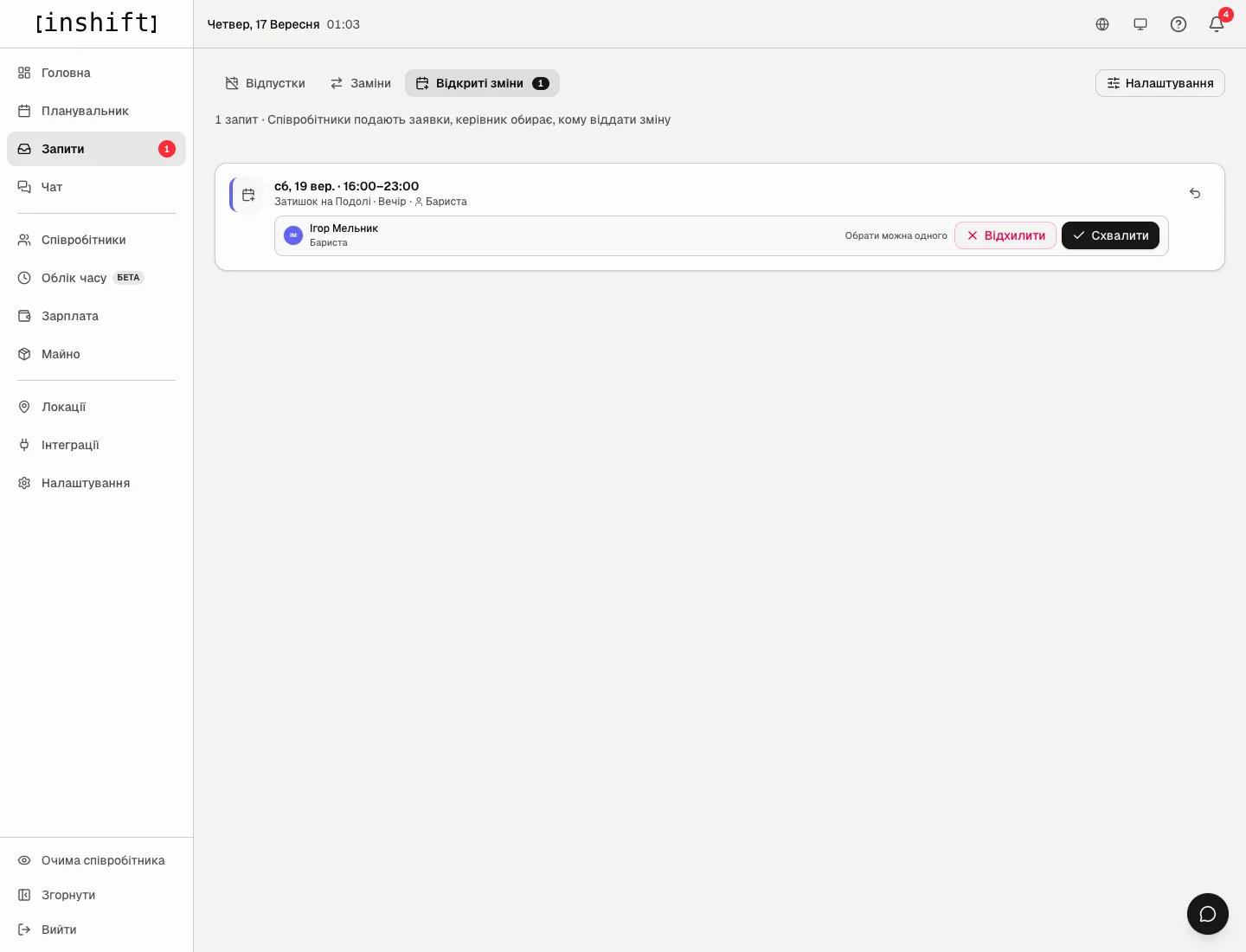Open help question mark icon
This screenshot has height=952, width=1246.
pos(1179,24)
